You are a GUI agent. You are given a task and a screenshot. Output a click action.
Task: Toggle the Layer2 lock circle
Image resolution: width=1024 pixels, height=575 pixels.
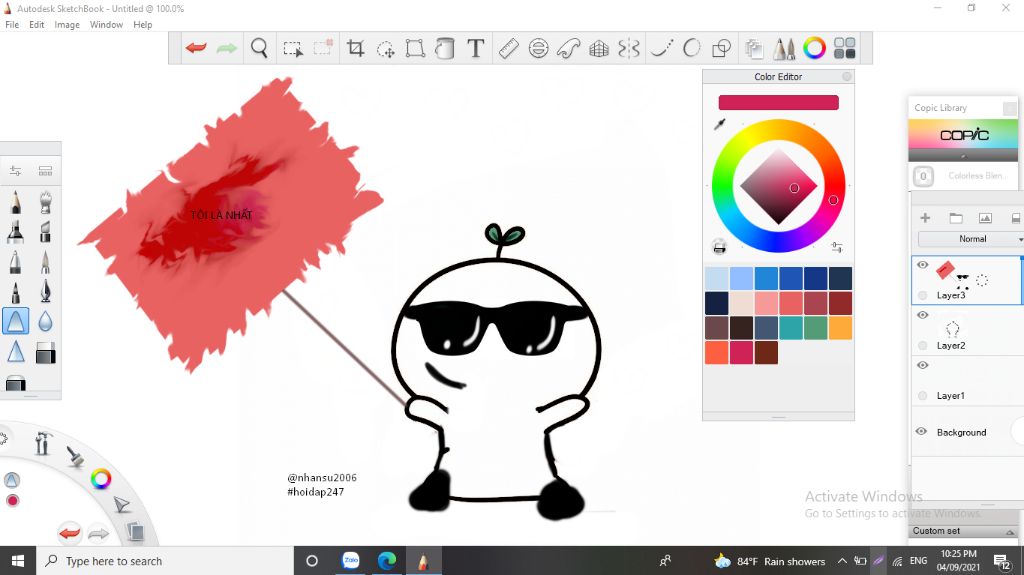[x=922, y=346]
